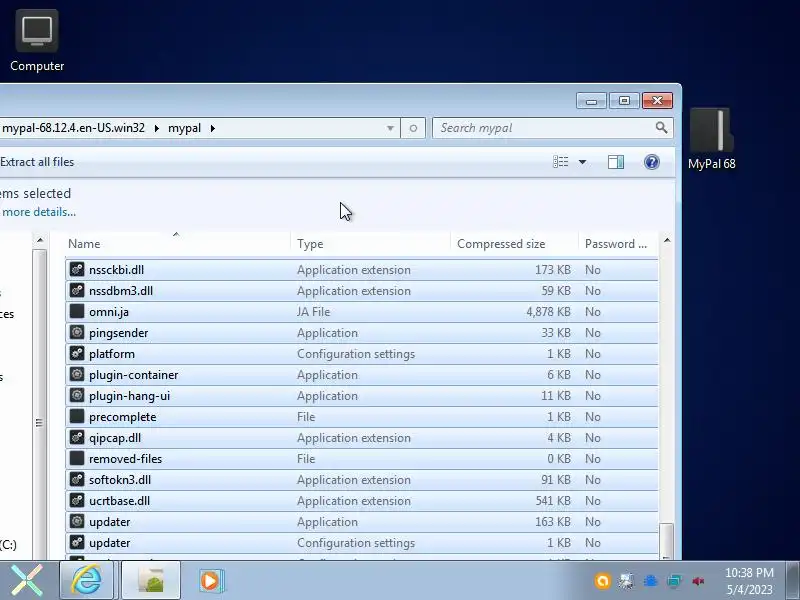Sort by the Name column header
This screenshot has height=600, width=800.
178,244
